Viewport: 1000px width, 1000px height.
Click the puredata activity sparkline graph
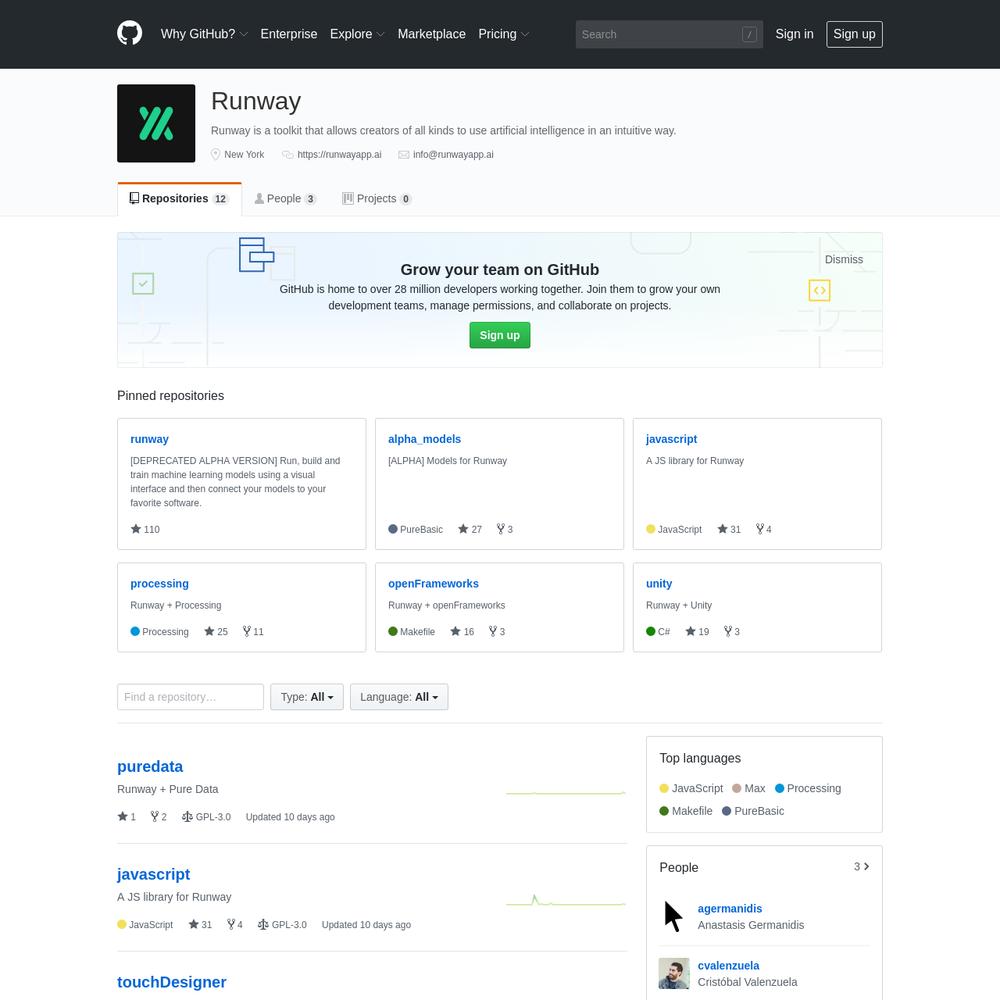pos(566,793)
